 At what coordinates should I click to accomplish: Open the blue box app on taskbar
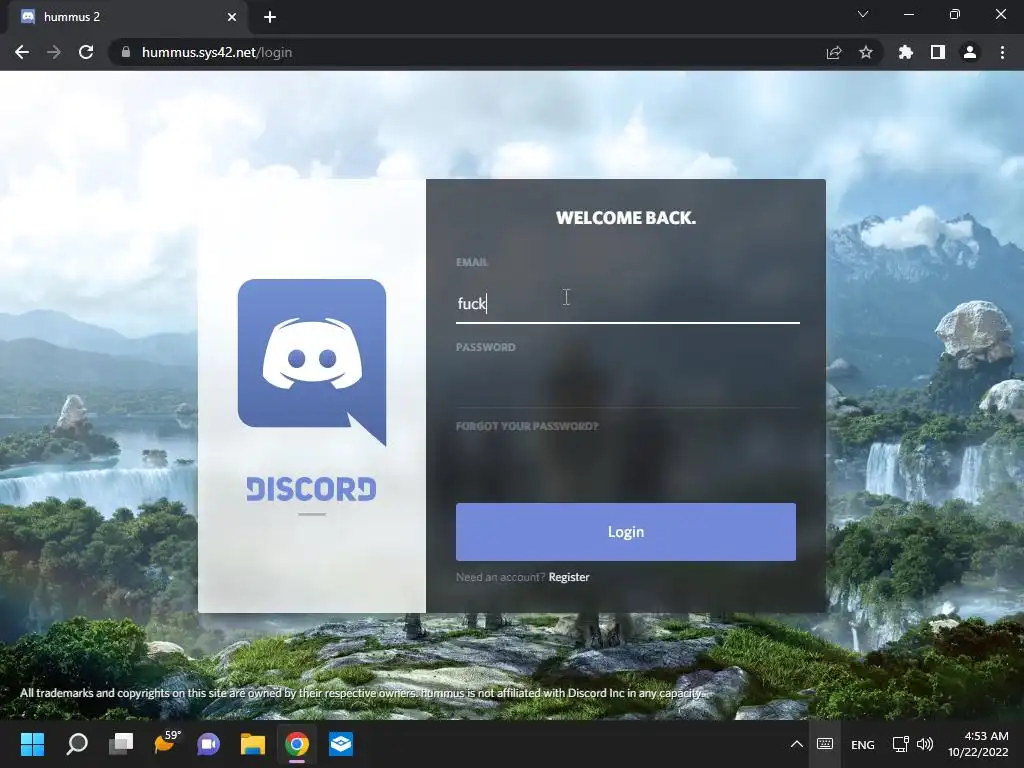[341, 744]
